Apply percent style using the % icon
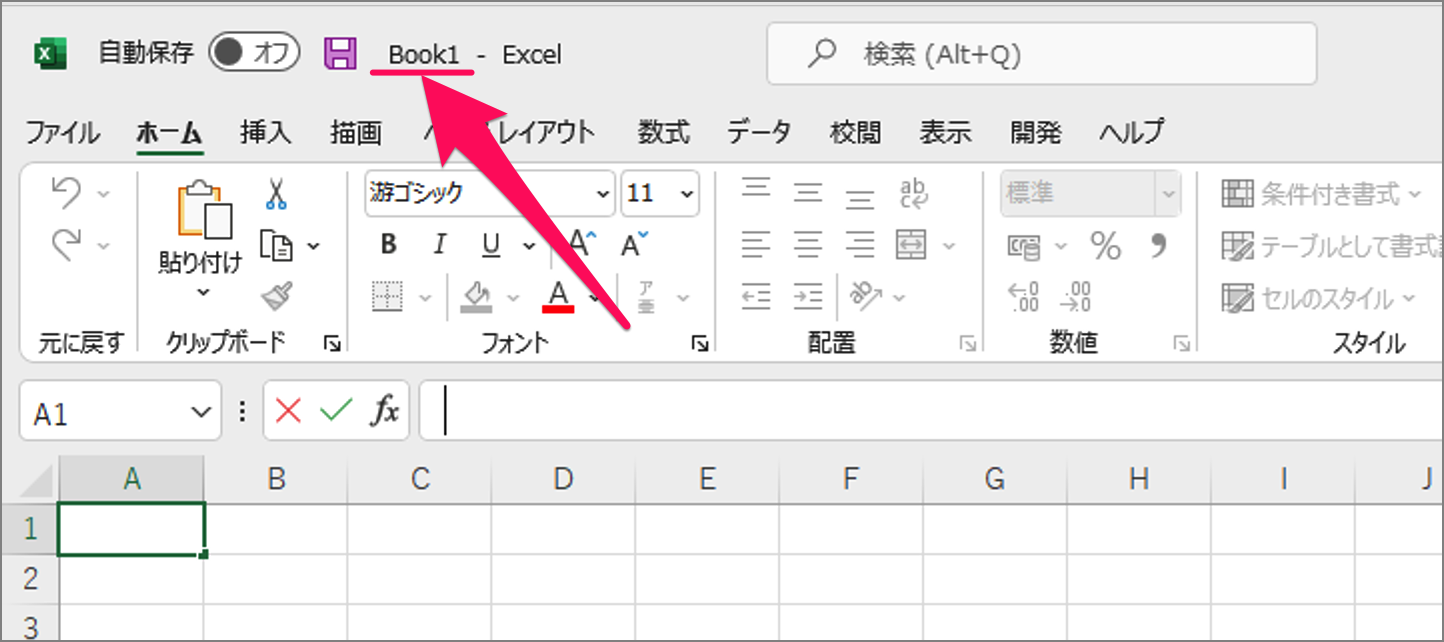Screen dimensions: 1444x642 tap(1105, 245)
